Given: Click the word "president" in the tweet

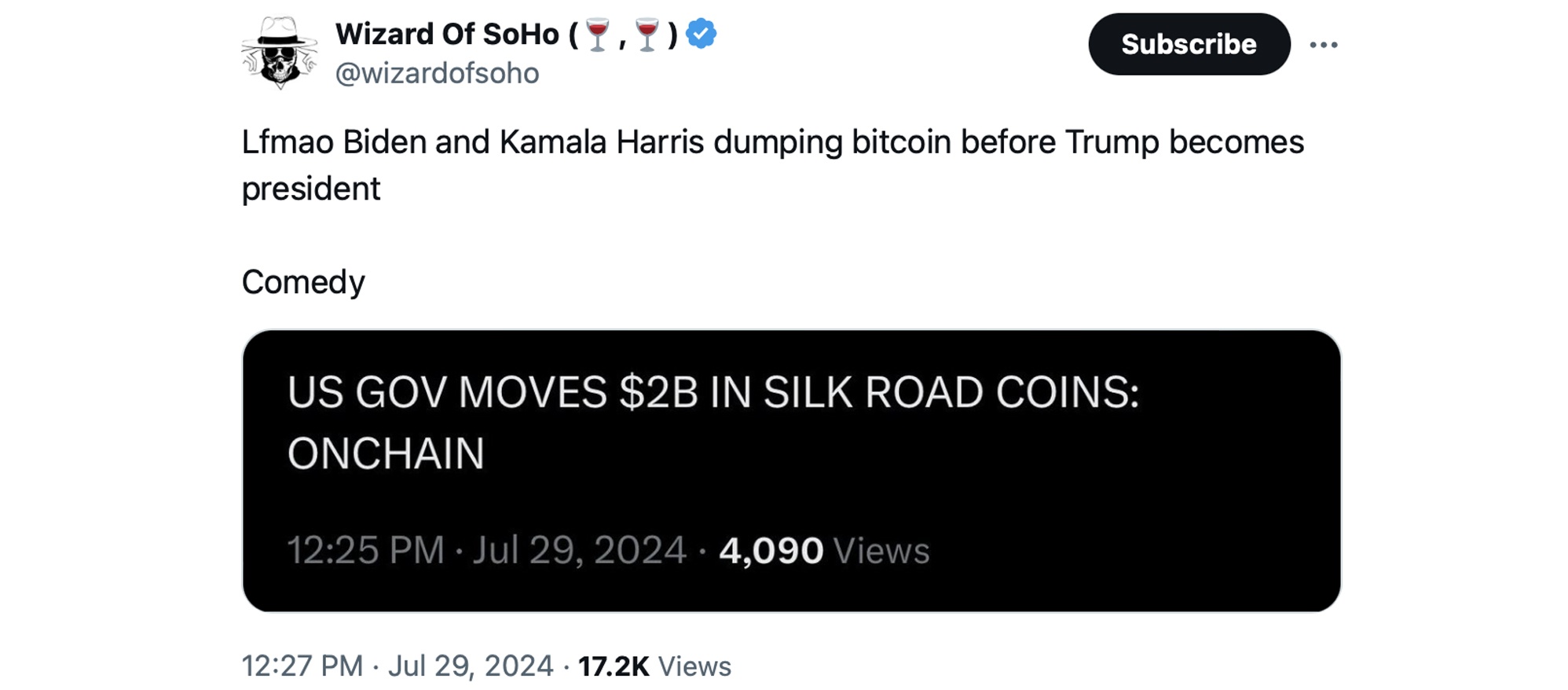Looking at the screenshot, I should click(311, 189).
